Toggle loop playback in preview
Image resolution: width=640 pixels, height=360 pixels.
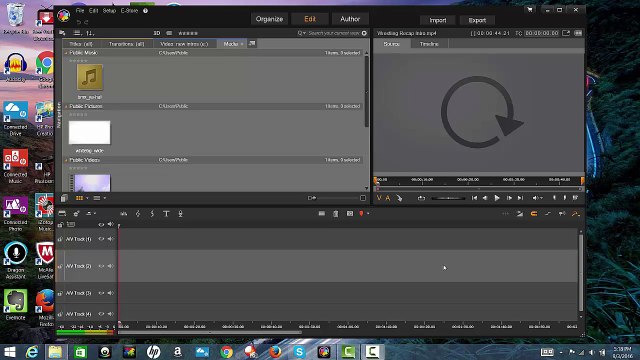tap(421, 198)
